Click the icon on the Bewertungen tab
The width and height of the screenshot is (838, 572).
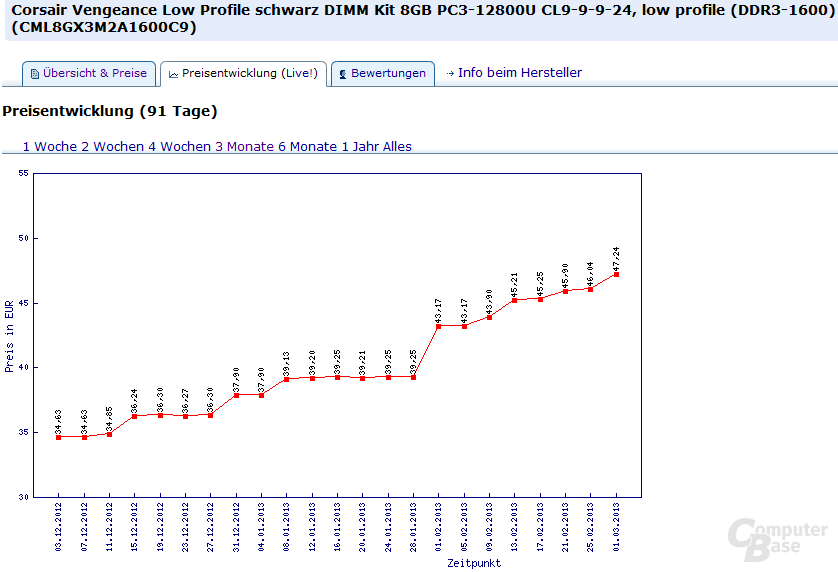[343, 74]
